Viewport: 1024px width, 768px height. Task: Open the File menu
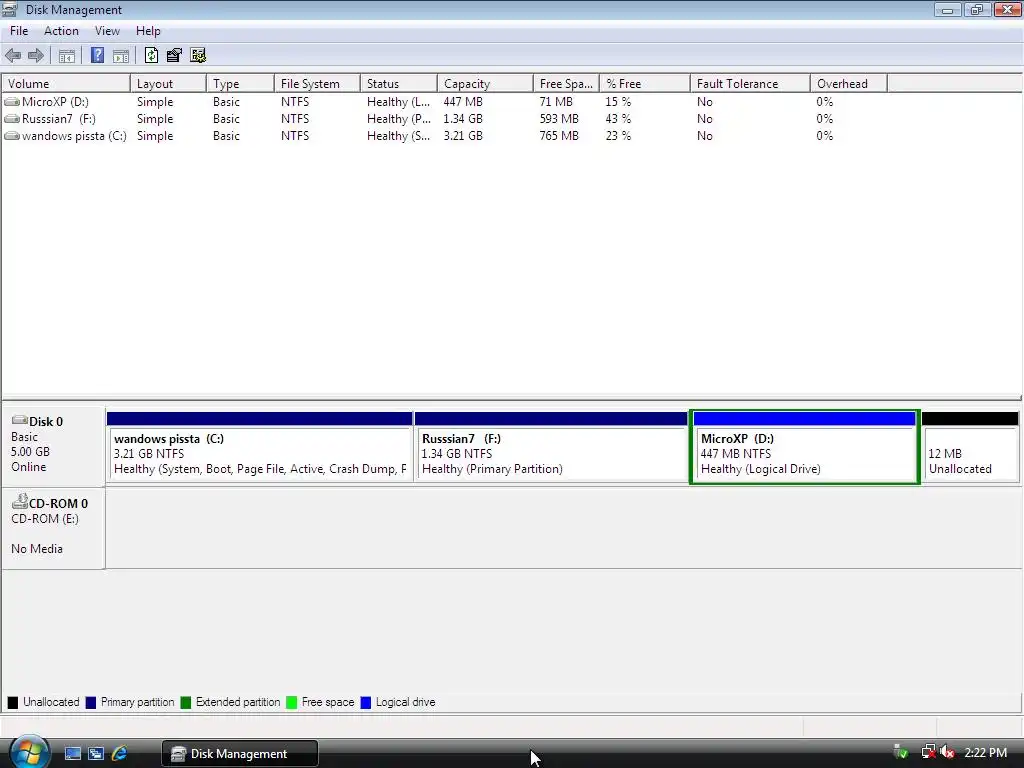pos(19,31)
